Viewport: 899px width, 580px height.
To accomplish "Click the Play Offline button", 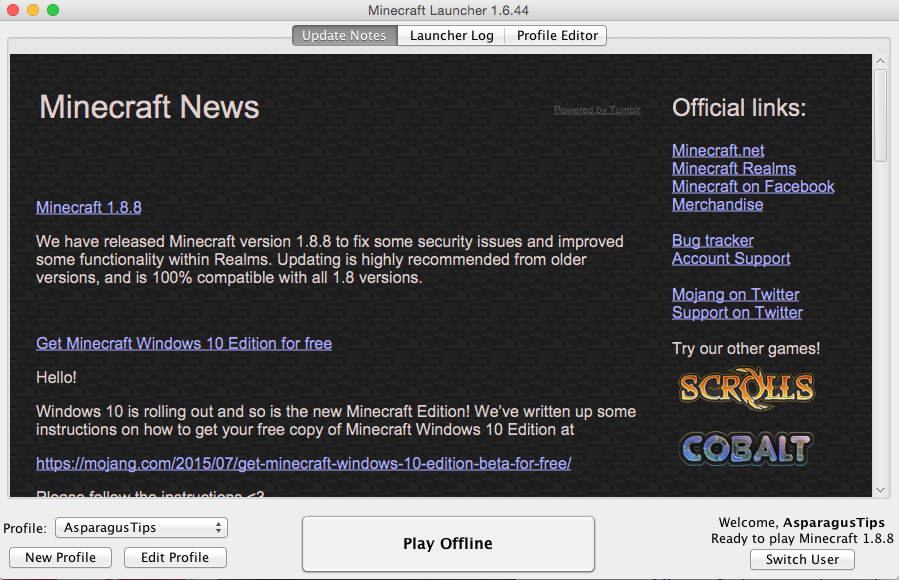I will click(x=448, y=543).
